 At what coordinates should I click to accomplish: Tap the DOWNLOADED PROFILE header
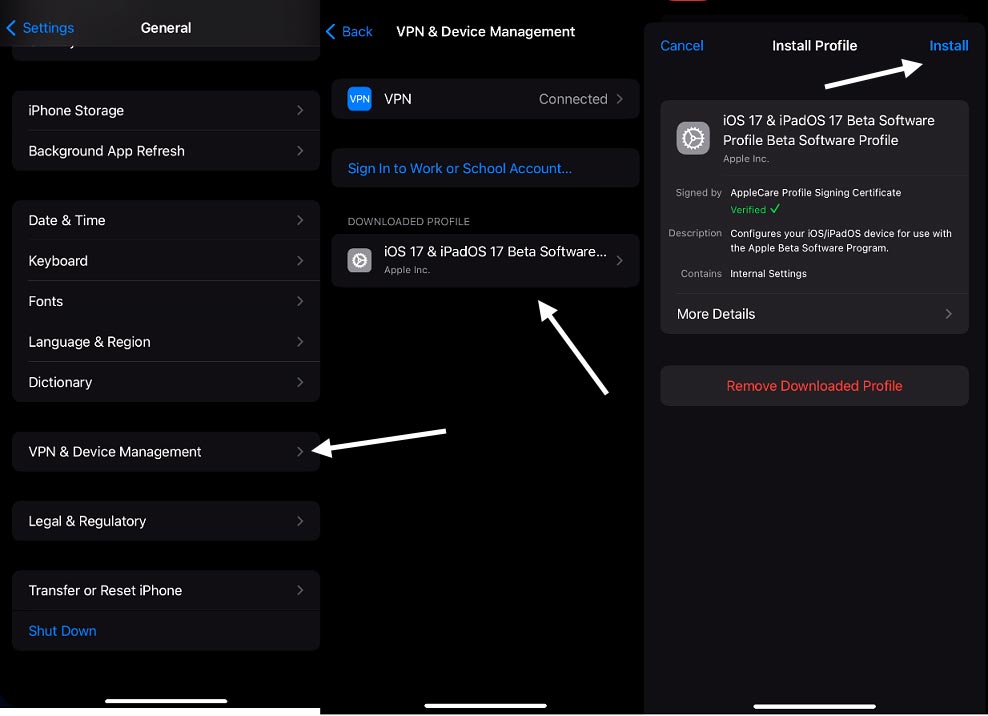pyautogui.click(x=408, y=221)
